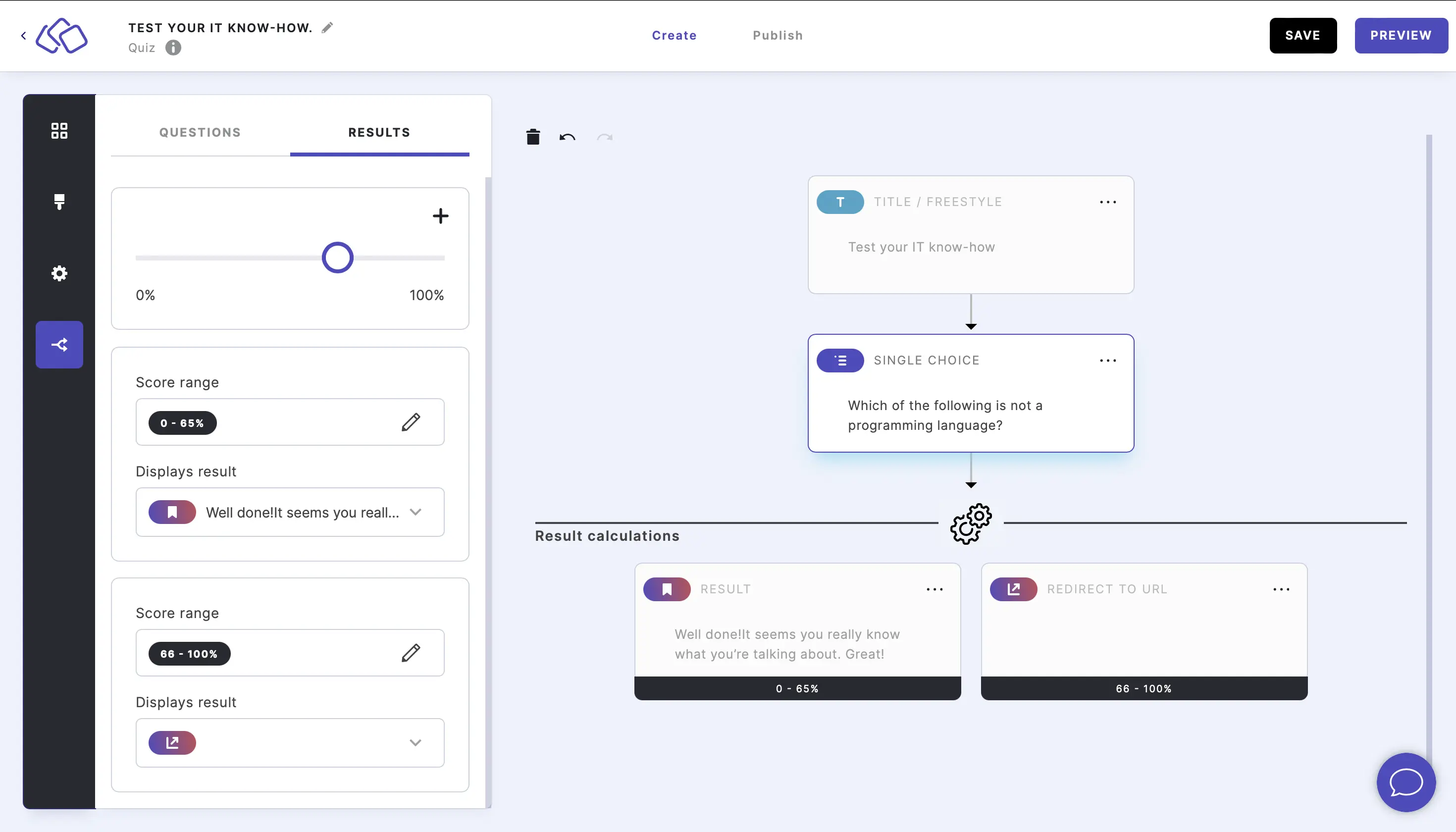Open Redirect to URL block options menu
Image resolution: width=1456 pixels, height=832 pixels.
1281,589
